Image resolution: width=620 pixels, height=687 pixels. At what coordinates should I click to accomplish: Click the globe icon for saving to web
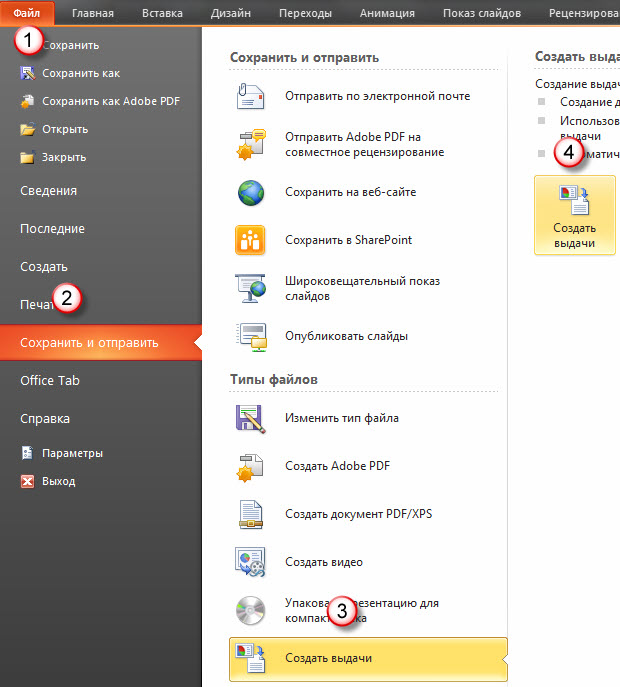pyautogui.click(x=251, y=192)
